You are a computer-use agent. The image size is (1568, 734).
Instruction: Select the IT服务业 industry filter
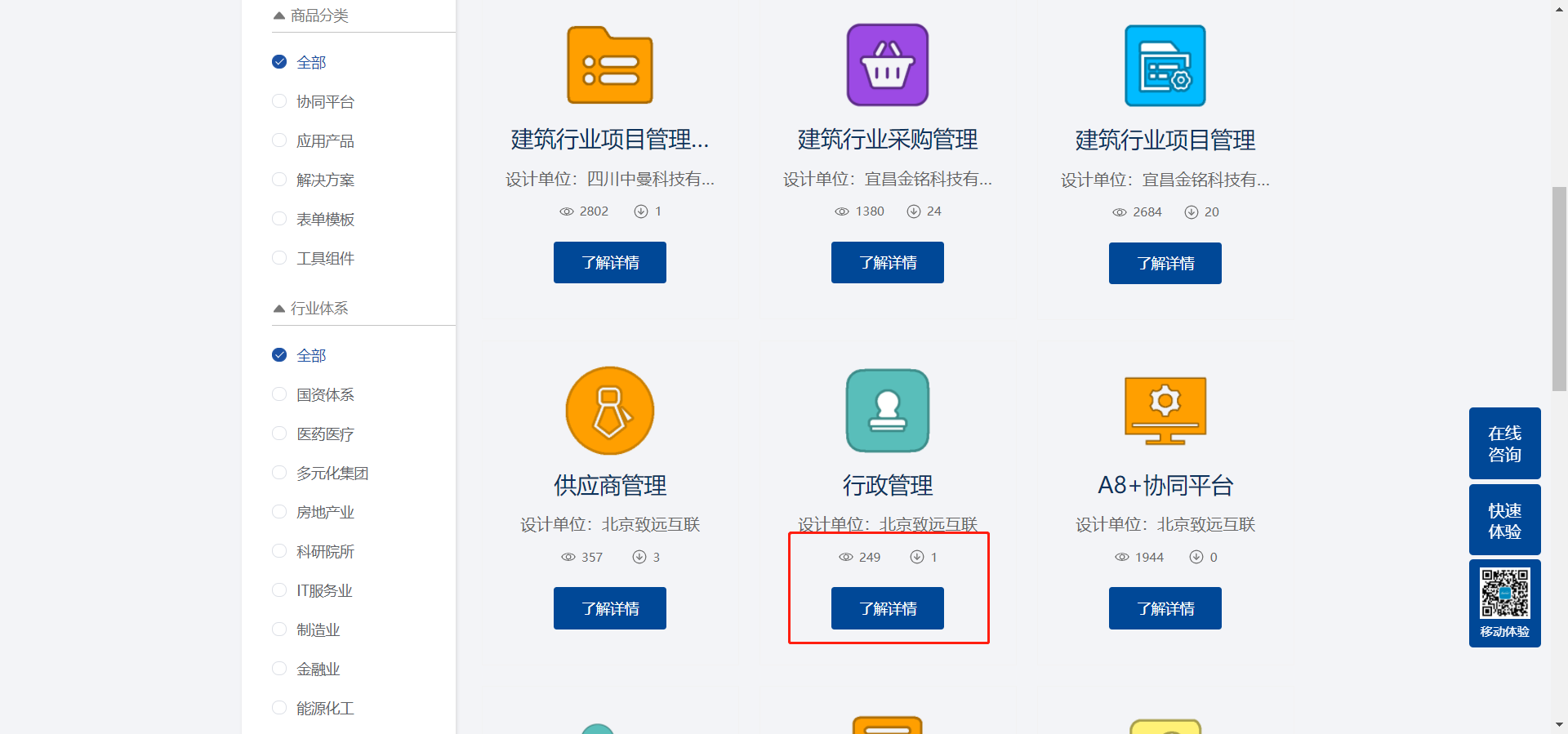coord(312,590)
